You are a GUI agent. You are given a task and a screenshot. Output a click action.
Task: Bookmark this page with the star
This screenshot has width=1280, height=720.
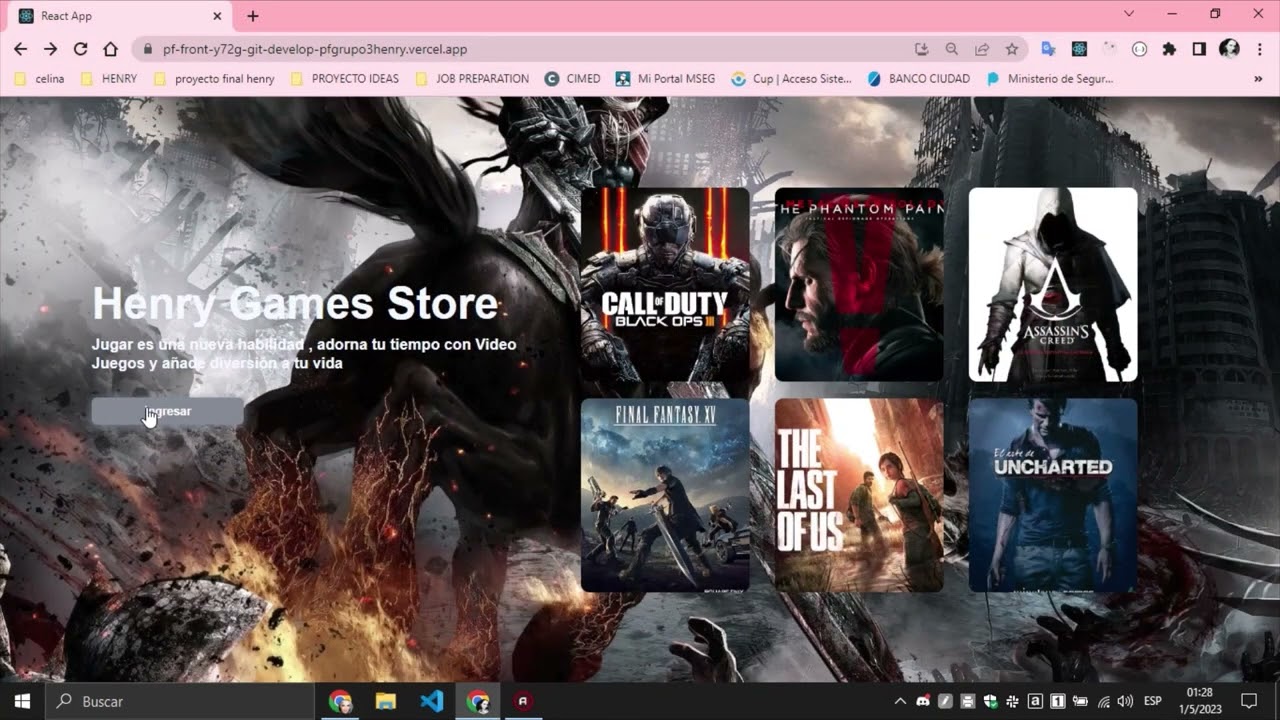[x=1012, y=49]
